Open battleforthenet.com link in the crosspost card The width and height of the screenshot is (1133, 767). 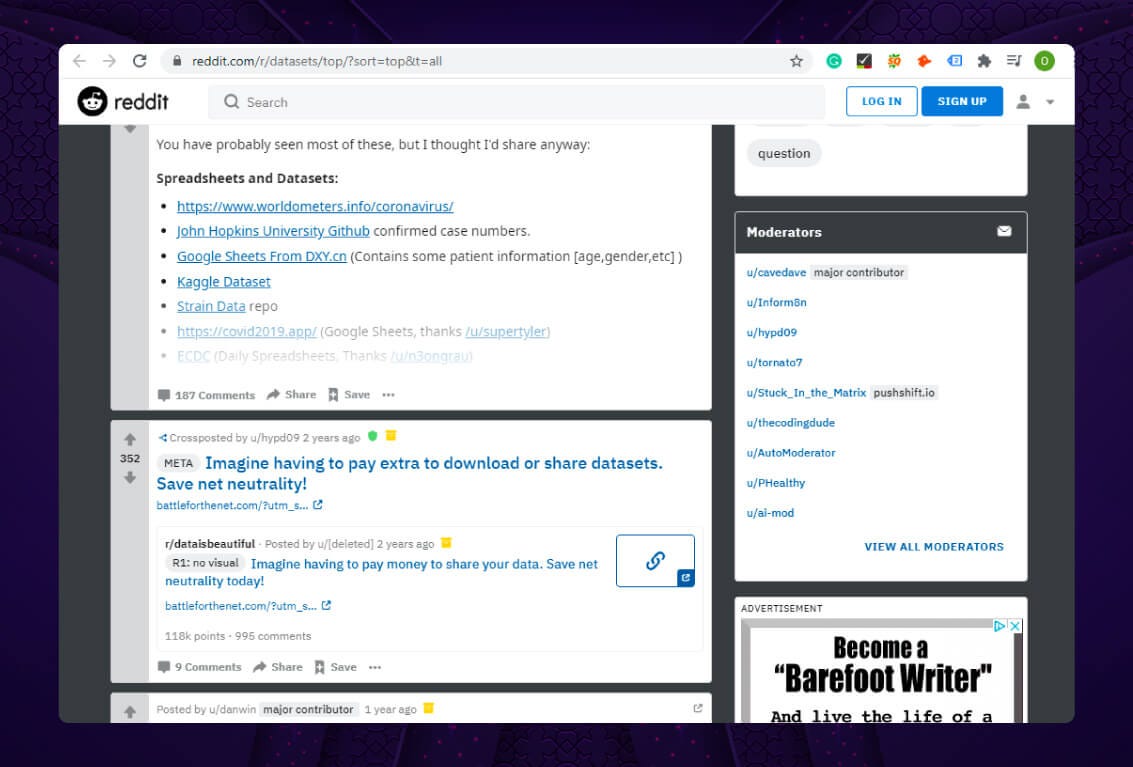248,606
